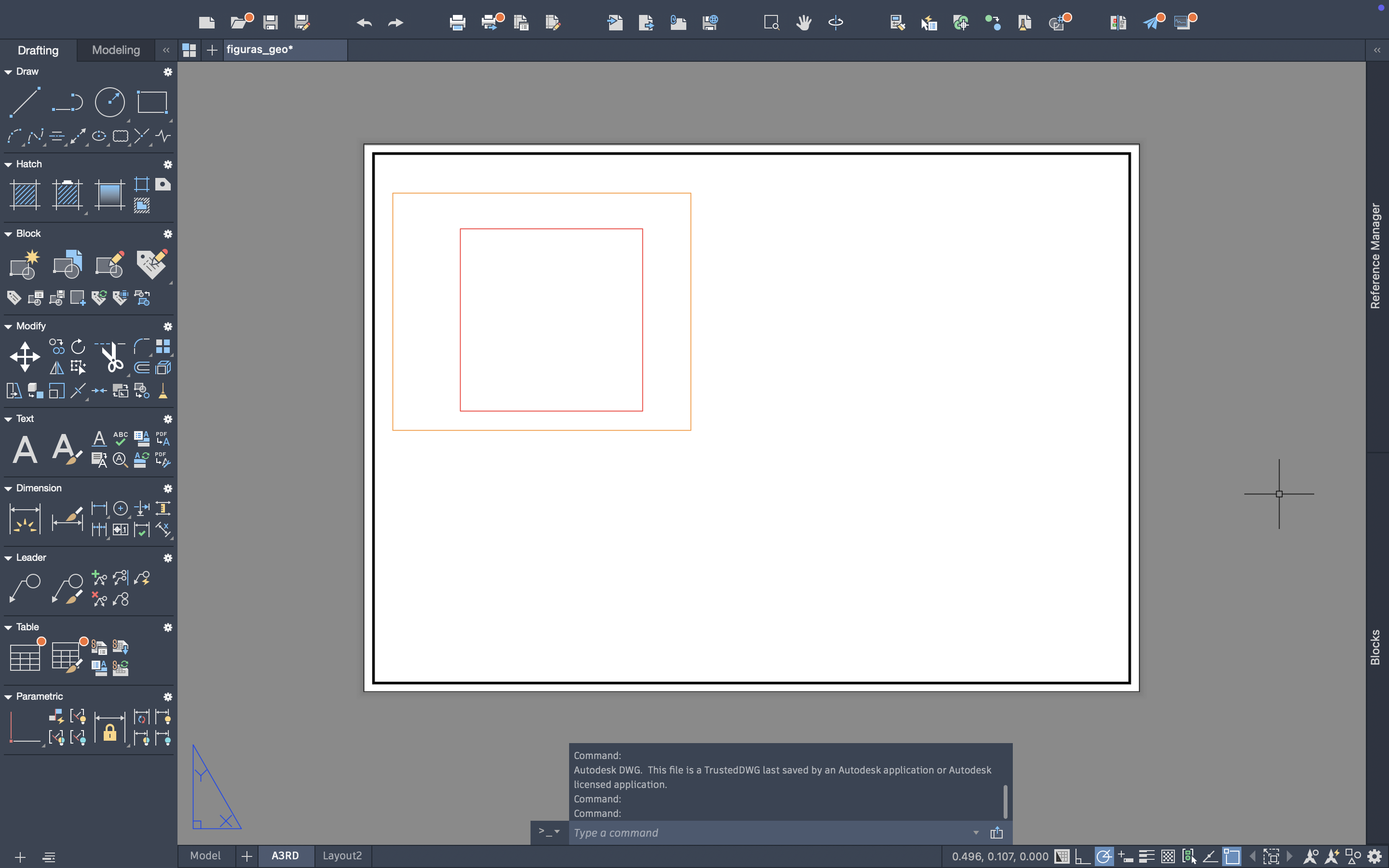Select the Move tool in Modify
The height and width of the screenshot is (868, 1389).
25,356
